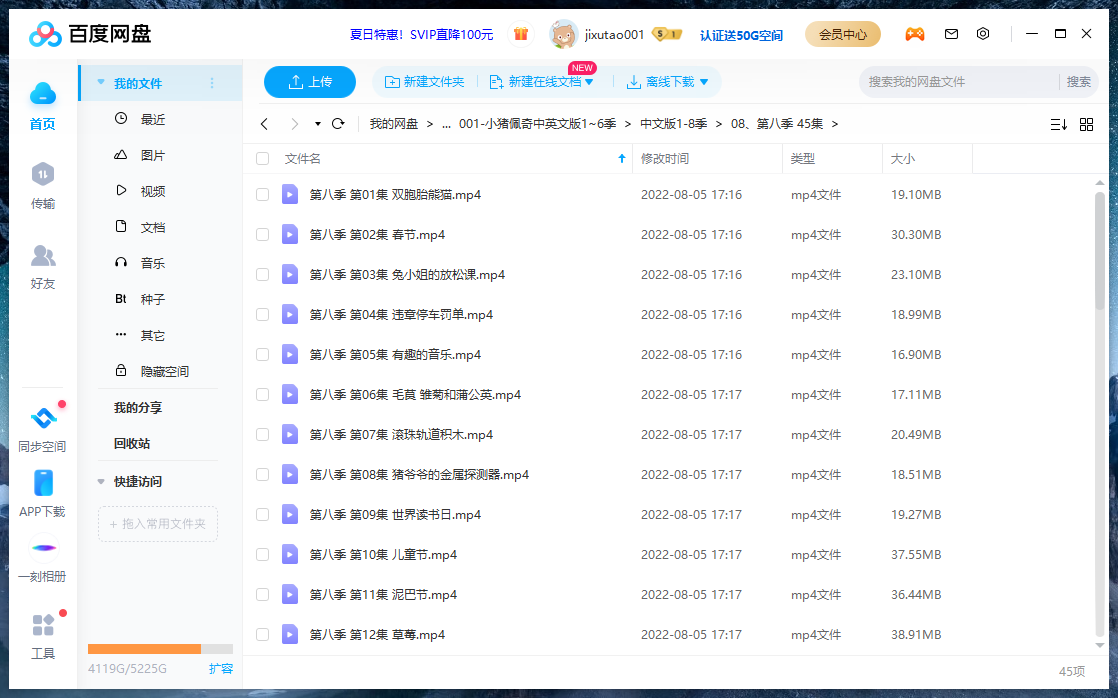Viewport: 1118px width, 698px height.
Task: Click the 扩容 expand storage link
Action: coord(220,668)
